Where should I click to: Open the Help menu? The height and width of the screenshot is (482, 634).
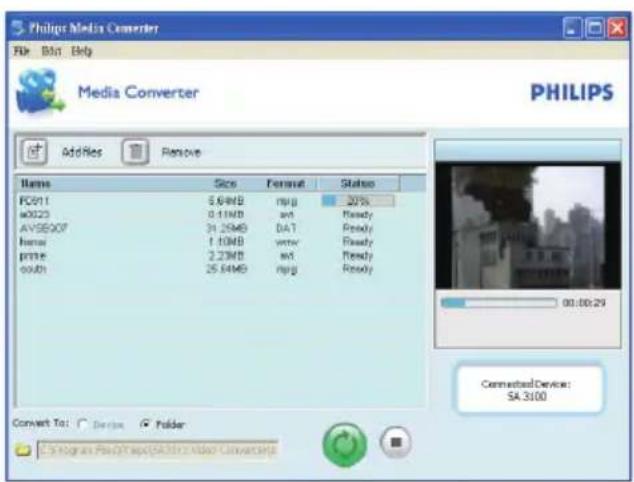pyautogui.click(x=82, y=51)
